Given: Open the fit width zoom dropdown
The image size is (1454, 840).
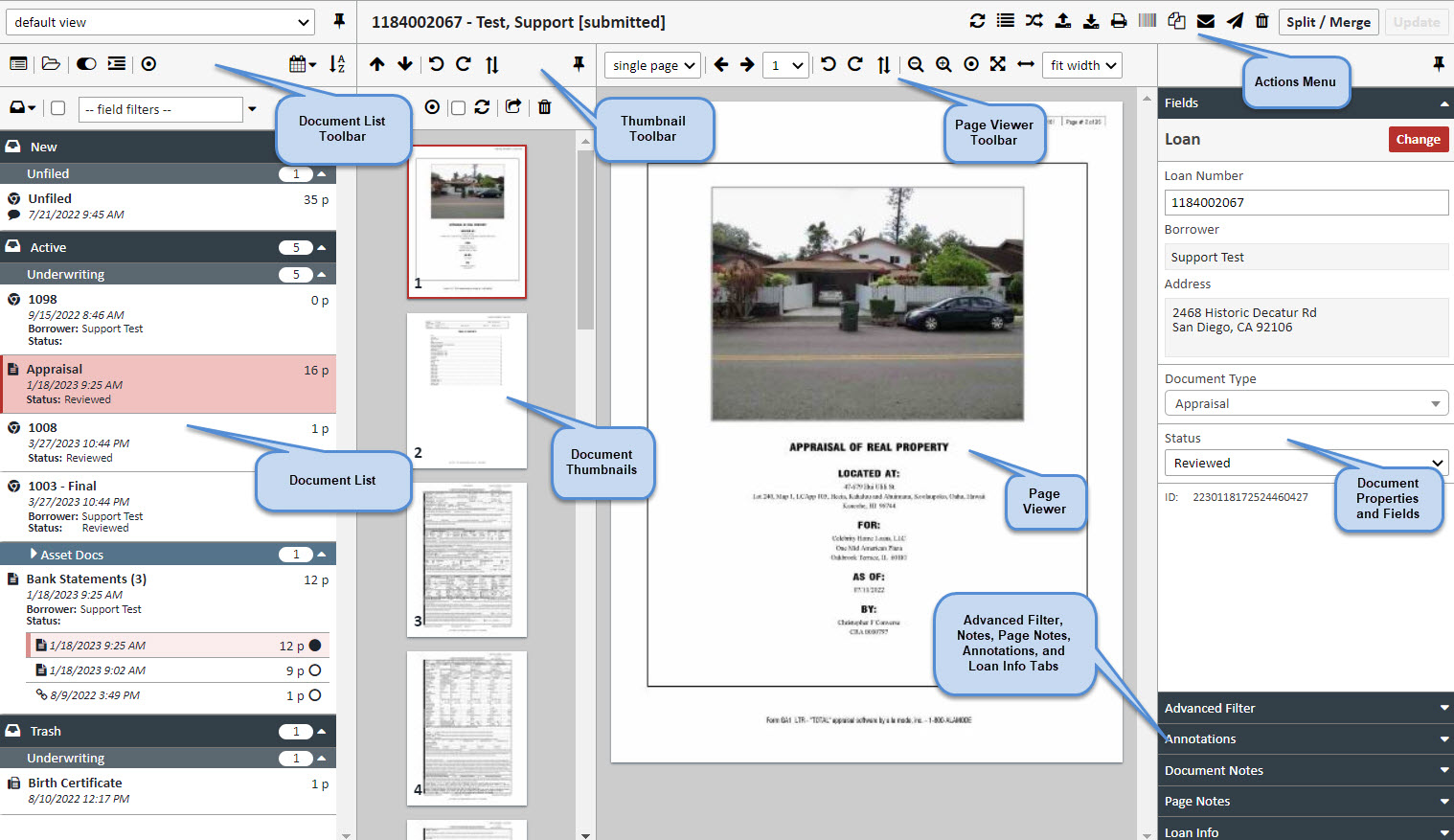Looking at the screenshot, I should pos(1081,65).
